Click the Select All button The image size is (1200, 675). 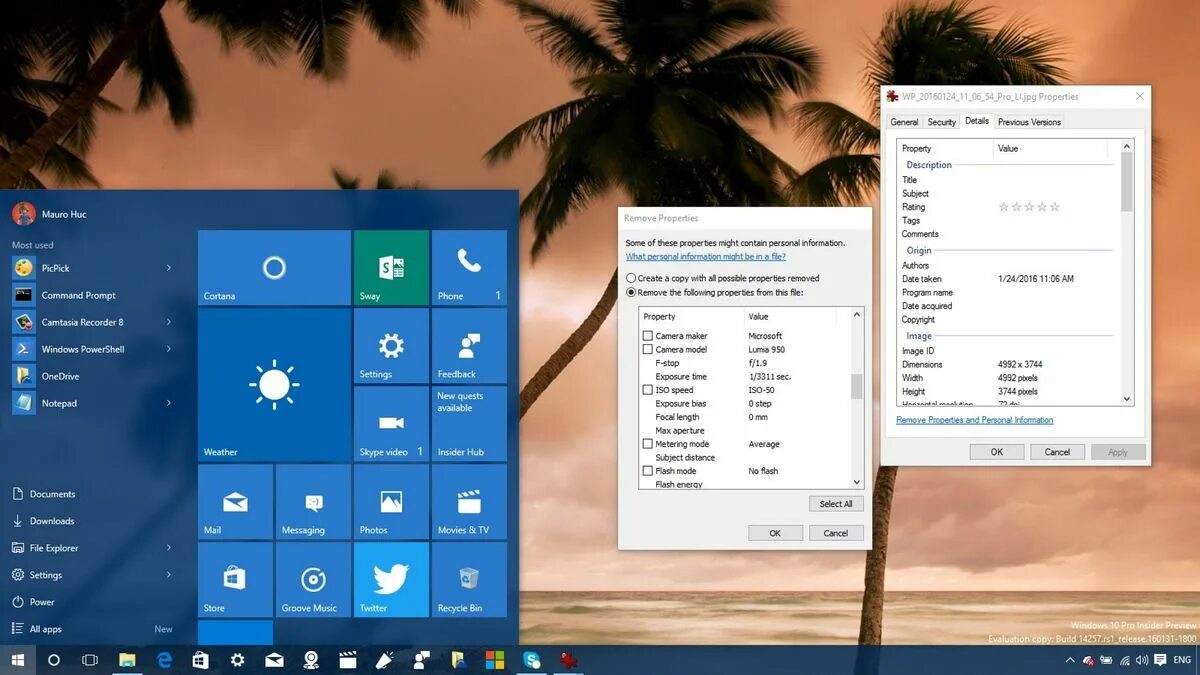point(836,504)
